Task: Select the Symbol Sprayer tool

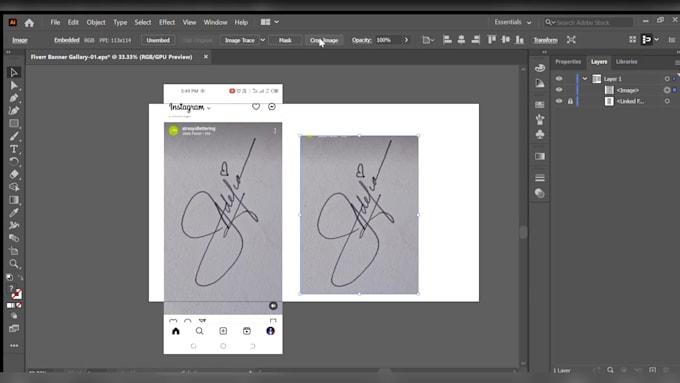Action: 14,226
